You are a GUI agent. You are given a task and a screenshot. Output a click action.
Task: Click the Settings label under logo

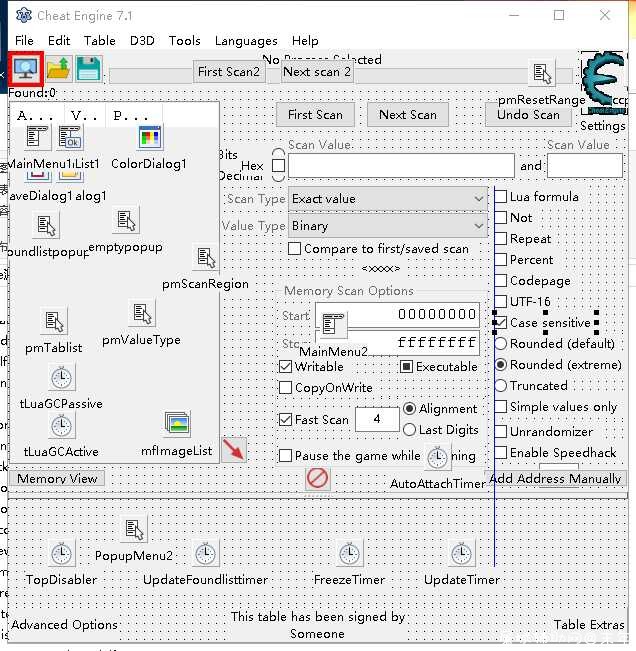tap(603, 125)
